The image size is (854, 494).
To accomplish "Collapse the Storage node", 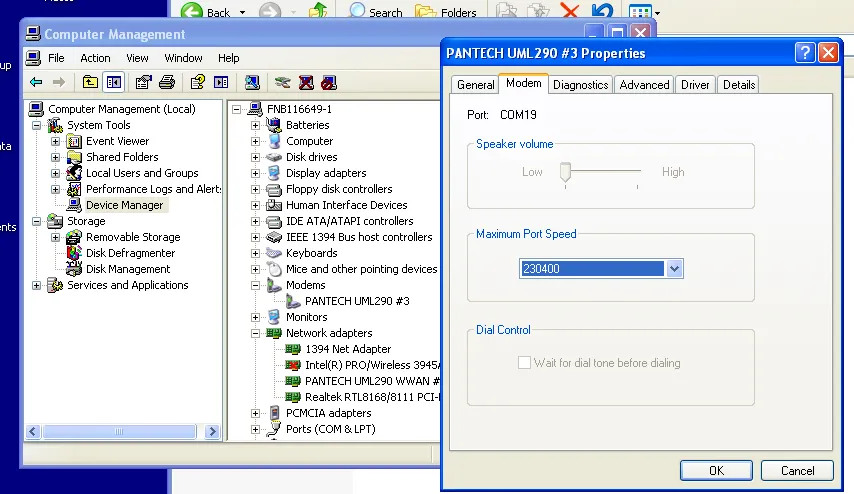I will (36, 221).
